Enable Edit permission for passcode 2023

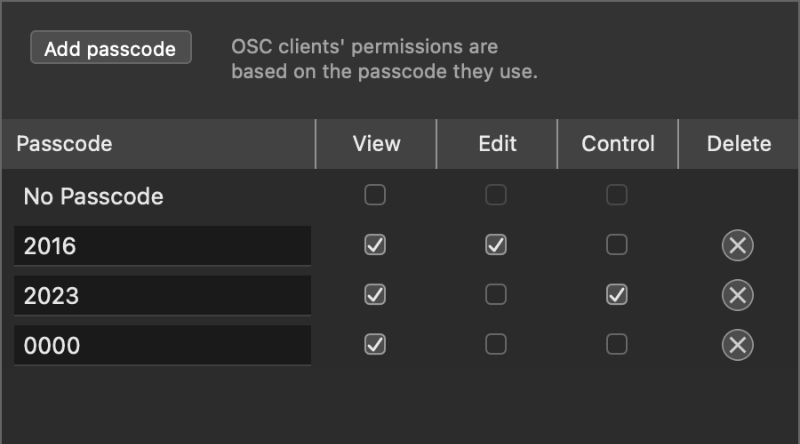coord(496,295)
